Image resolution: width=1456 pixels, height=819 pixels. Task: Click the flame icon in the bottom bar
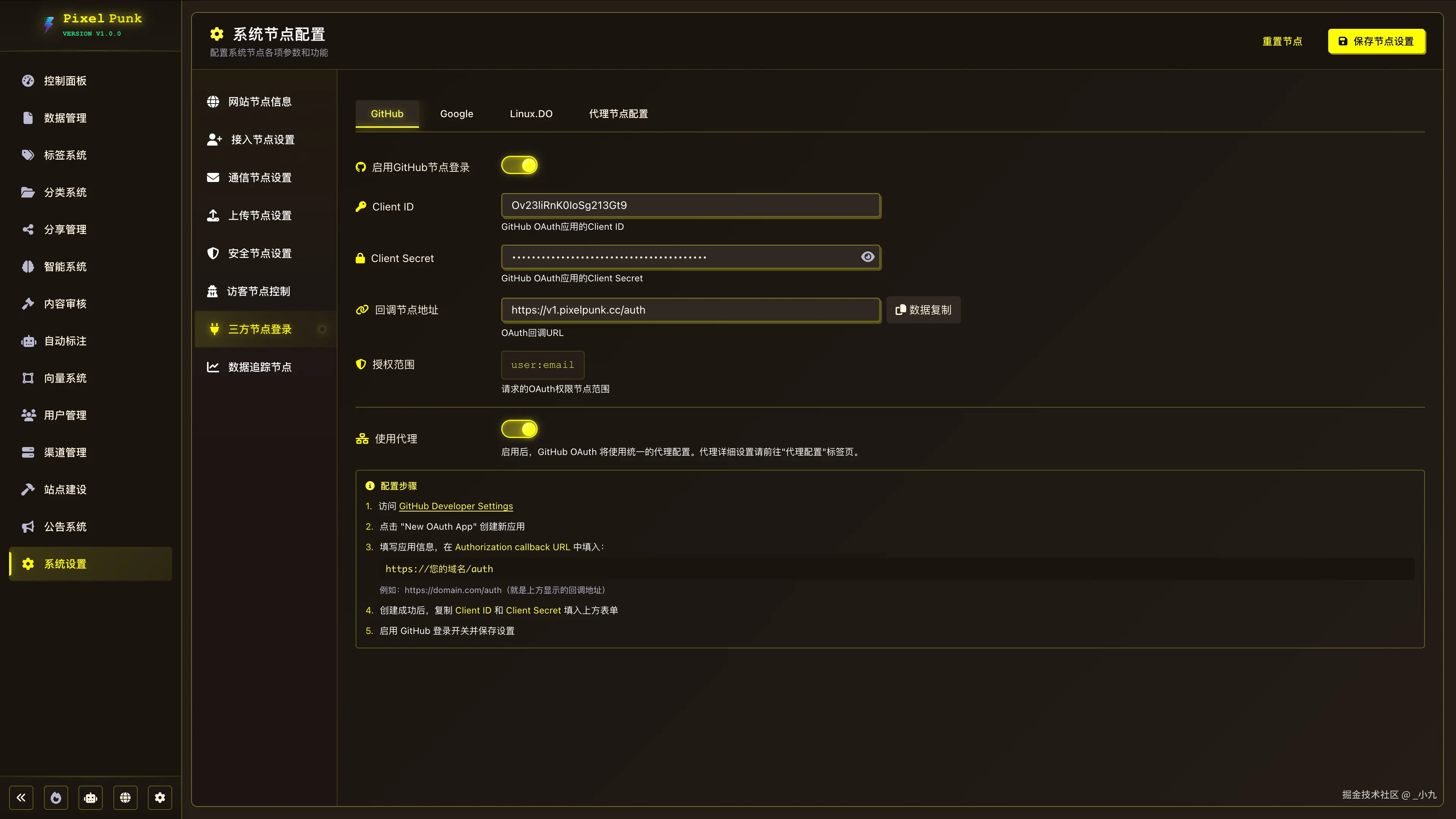tap(56, 797)
